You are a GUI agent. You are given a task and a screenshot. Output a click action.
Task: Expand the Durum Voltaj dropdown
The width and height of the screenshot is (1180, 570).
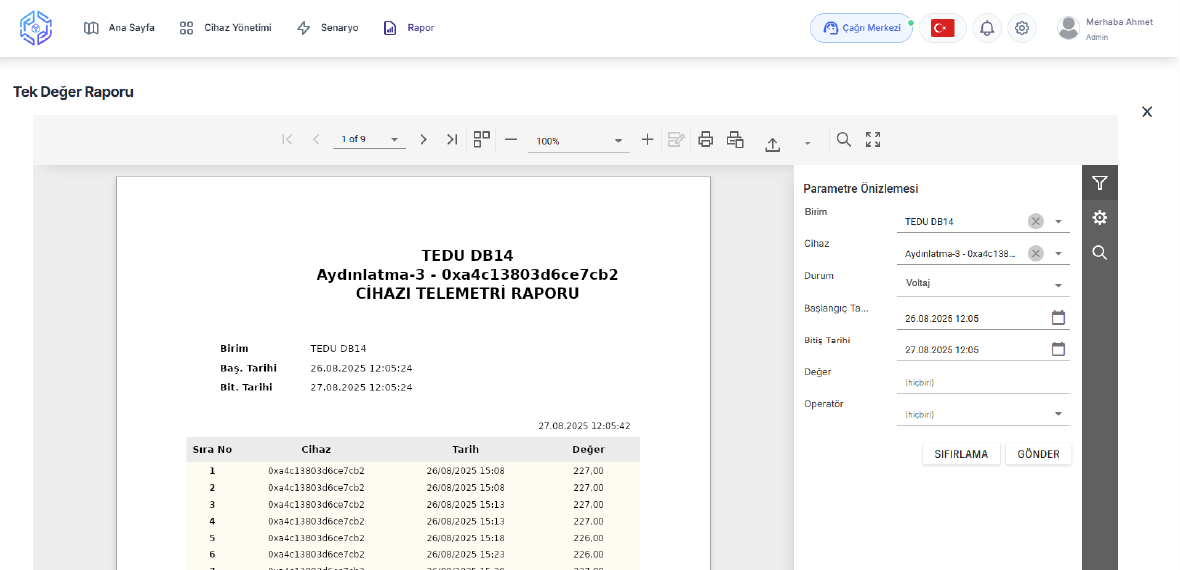[1058, 286]
